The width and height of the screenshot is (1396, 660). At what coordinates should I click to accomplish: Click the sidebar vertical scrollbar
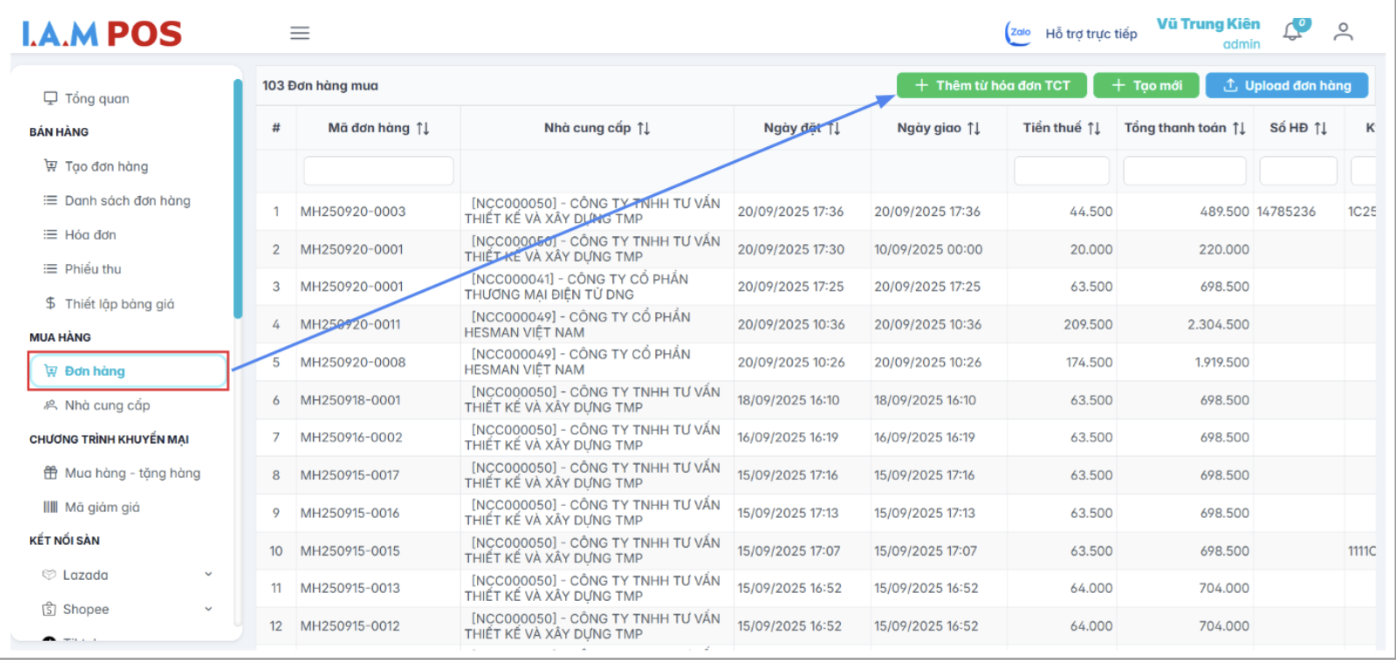pyautogui.click(x=238, y=200)
